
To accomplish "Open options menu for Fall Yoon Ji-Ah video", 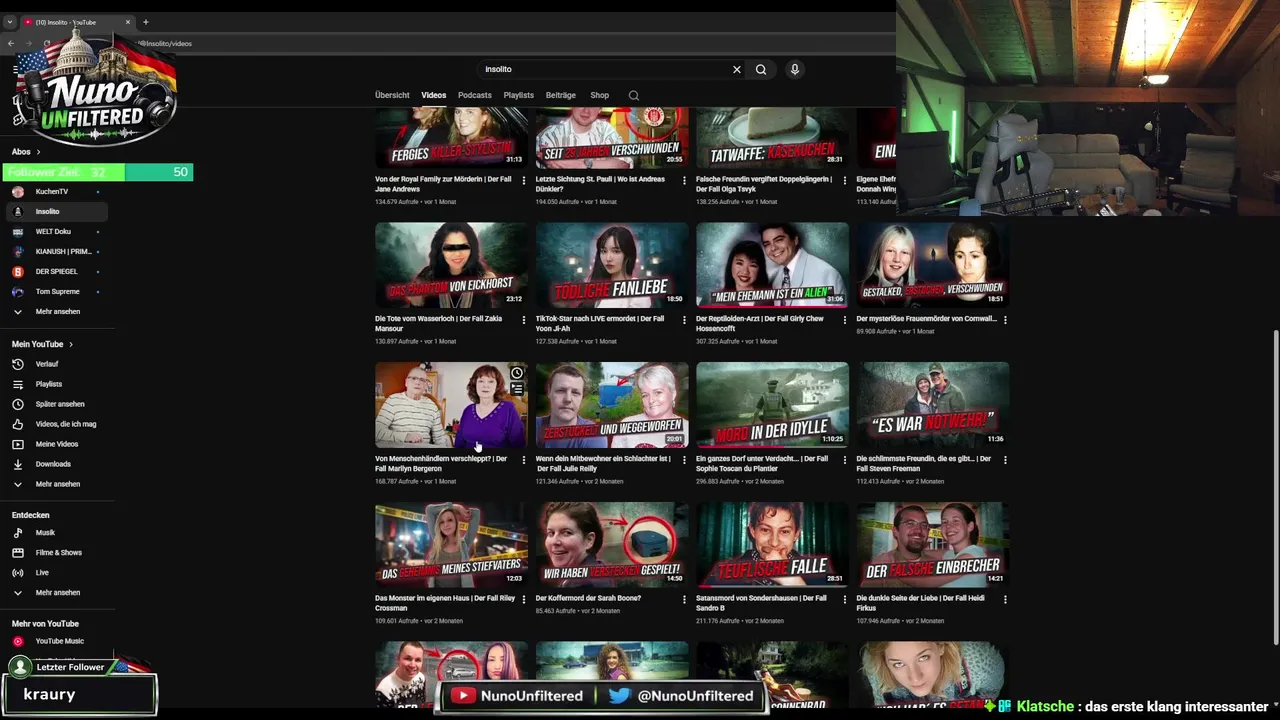I will 684,320.
